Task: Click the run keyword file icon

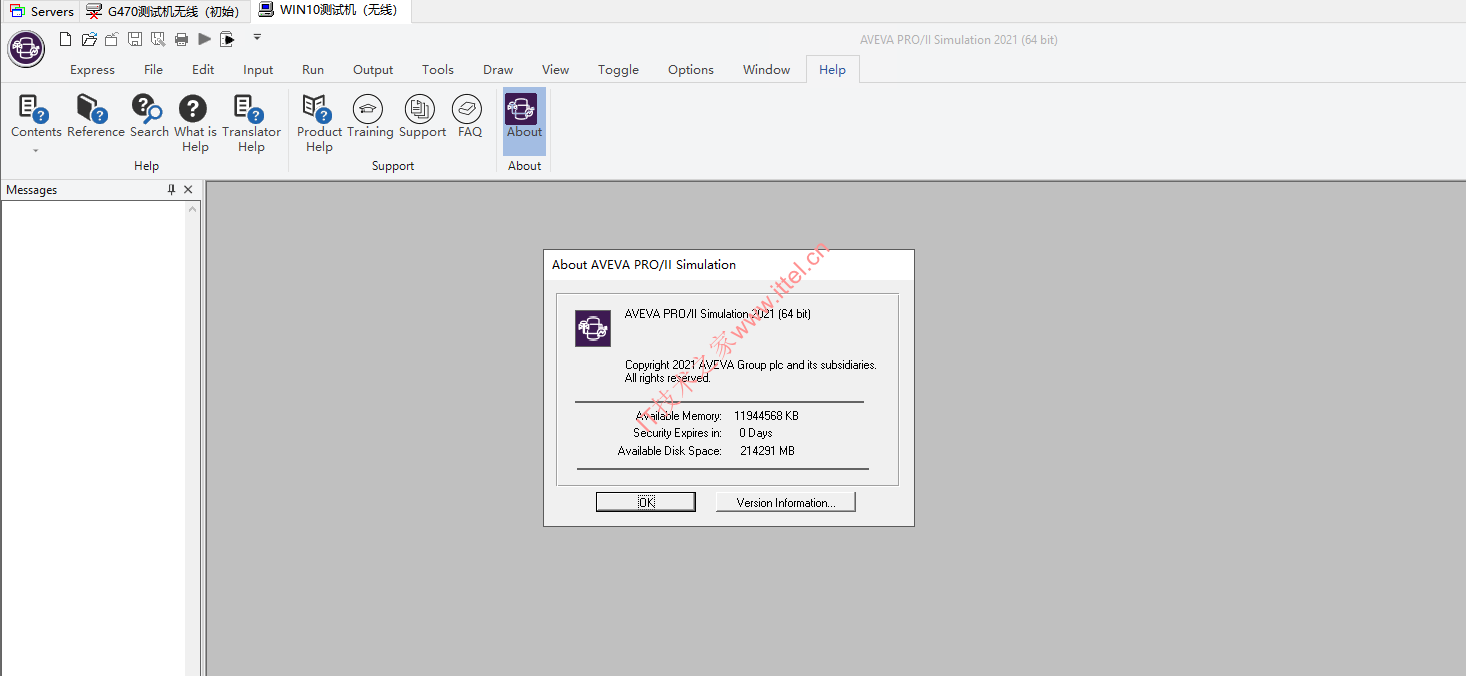Action: pyautogui.click(x=228, y=39)
